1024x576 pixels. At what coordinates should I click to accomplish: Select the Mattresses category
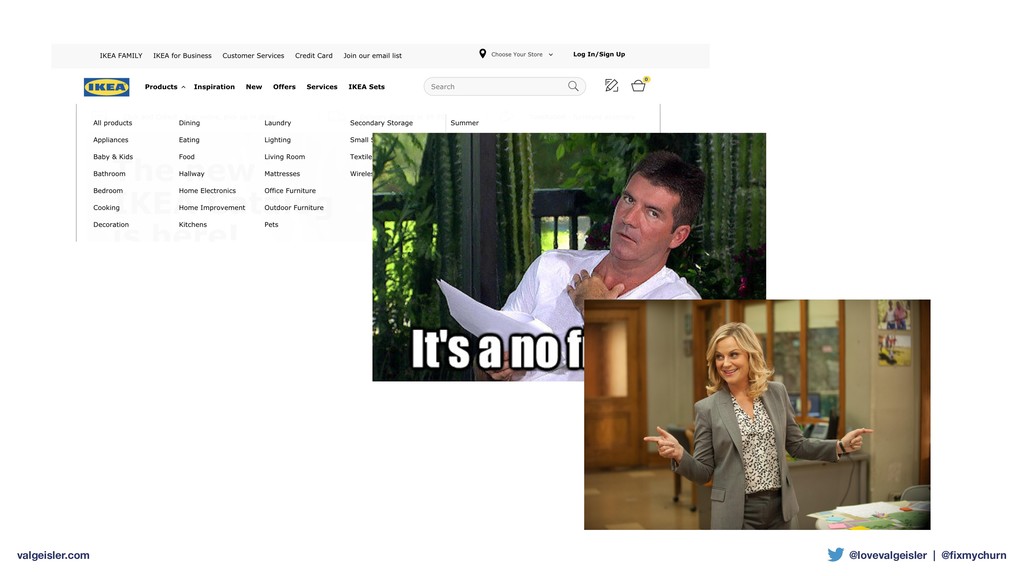tap(282, 174)
